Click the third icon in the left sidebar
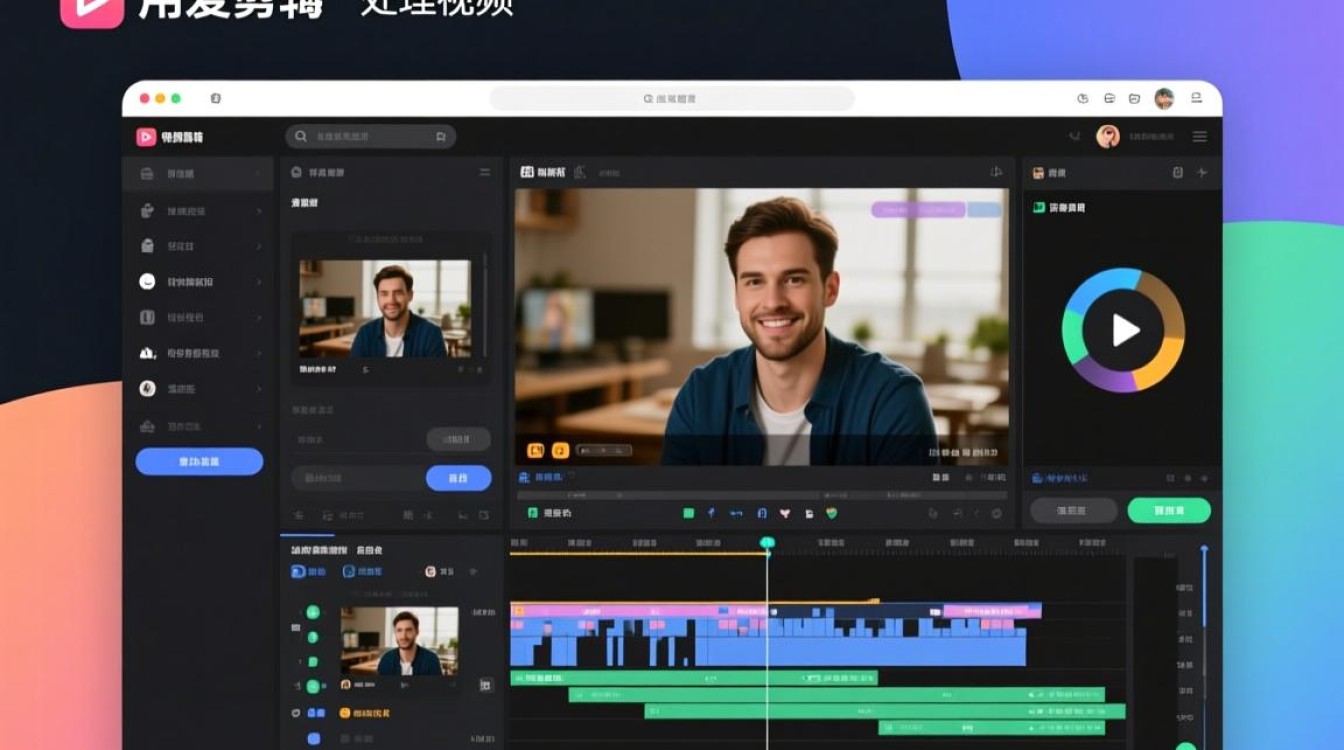 click(147, 246)
